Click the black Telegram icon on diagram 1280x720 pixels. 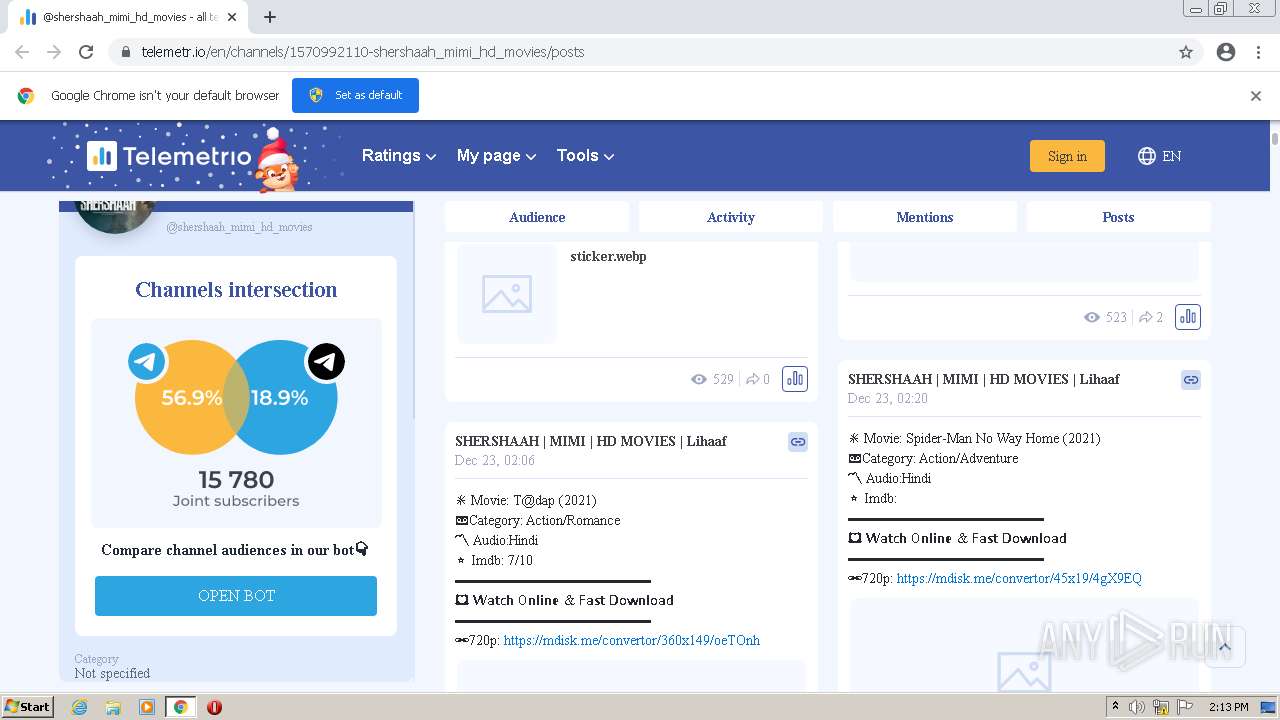[326, 361]
